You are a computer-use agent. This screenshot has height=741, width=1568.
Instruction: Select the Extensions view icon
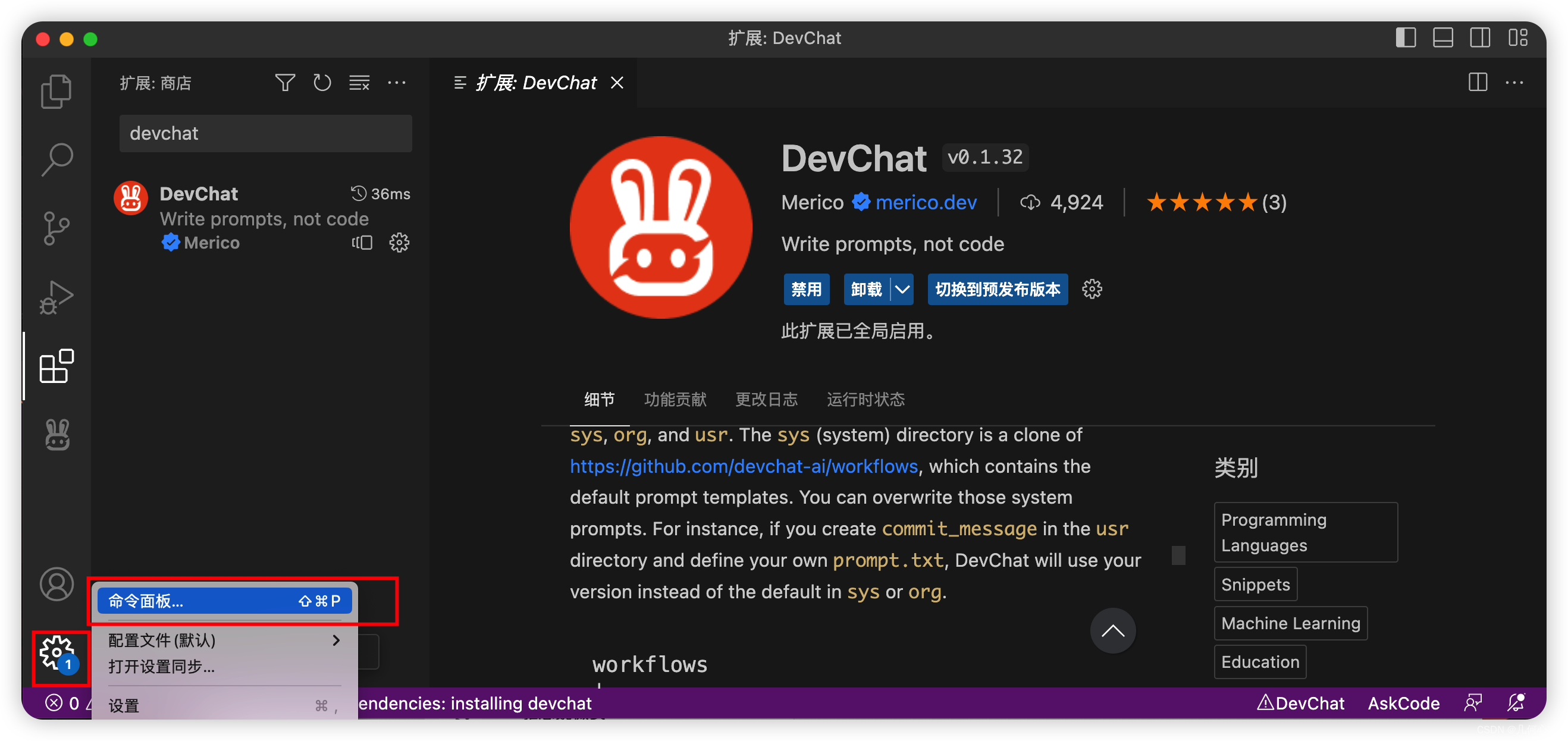coord(57,366)
